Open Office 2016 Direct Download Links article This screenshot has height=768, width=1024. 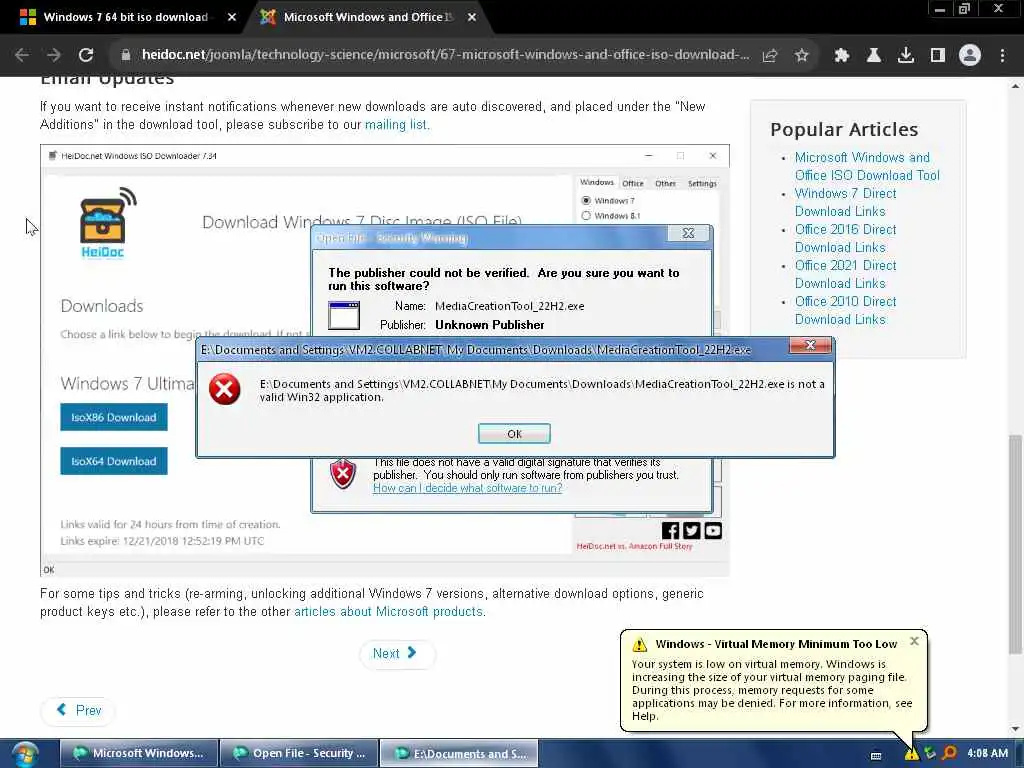click(845, 238)
